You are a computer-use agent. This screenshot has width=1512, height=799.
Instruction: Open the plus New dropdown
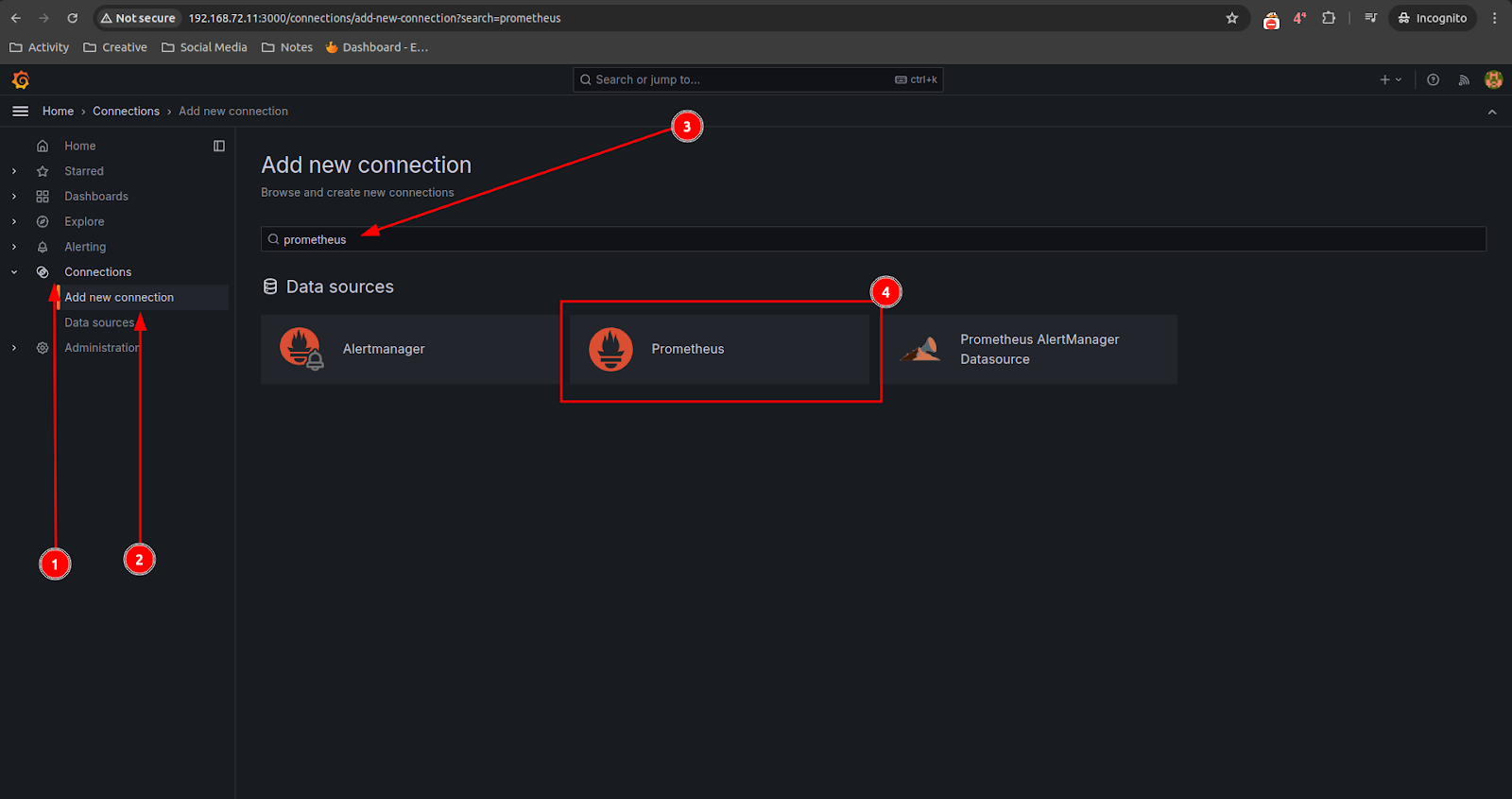point(1391,80)
